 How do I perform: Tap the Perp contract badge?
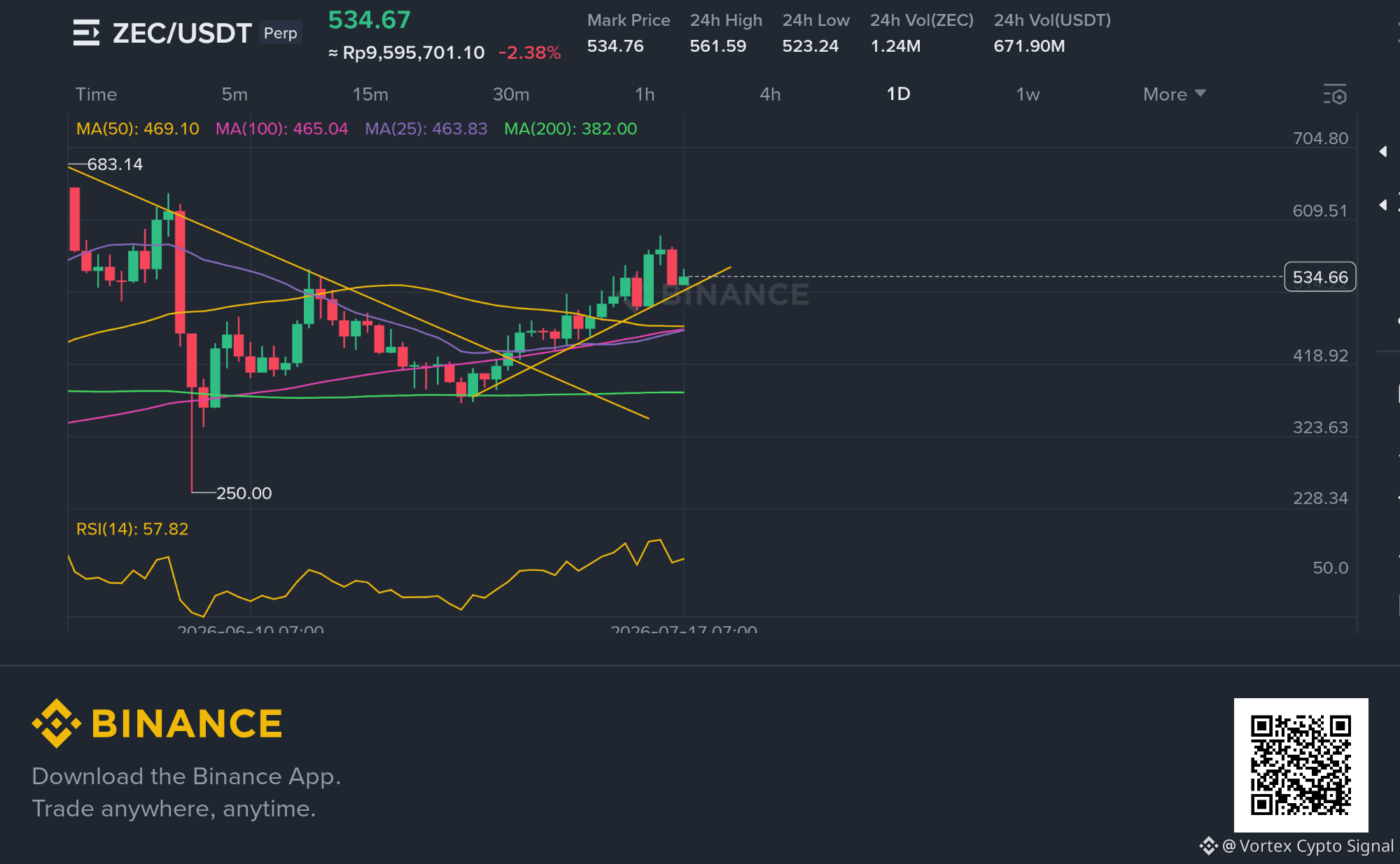point(281,33)
